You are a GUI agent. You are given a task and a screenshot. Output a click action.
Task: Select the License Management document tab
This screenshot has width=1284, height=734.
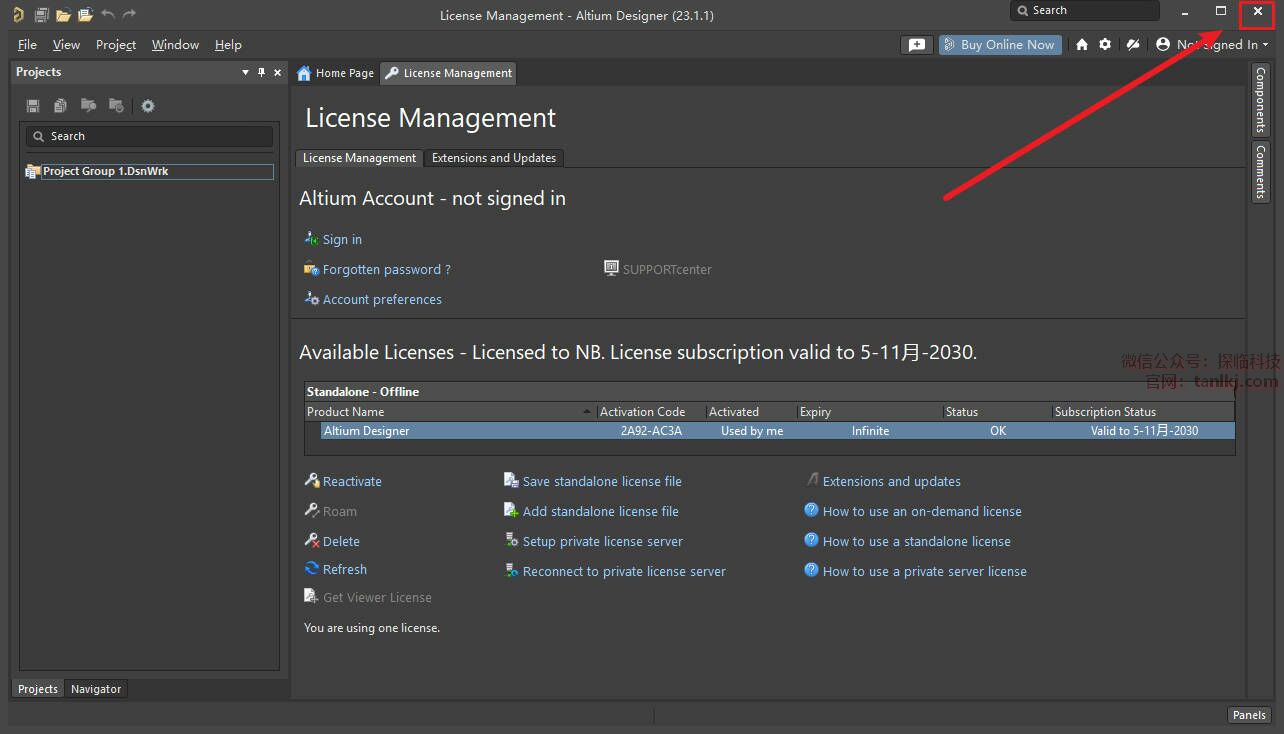[449, 73]
